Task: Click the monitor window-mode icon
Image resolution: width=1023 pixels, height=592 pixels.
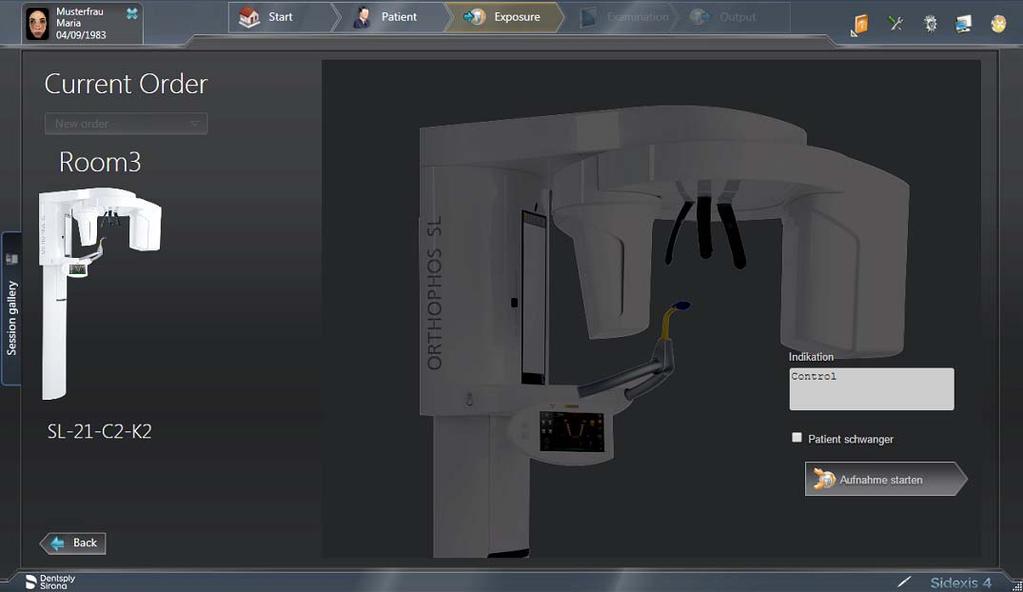Action: (x=963, y=23)
